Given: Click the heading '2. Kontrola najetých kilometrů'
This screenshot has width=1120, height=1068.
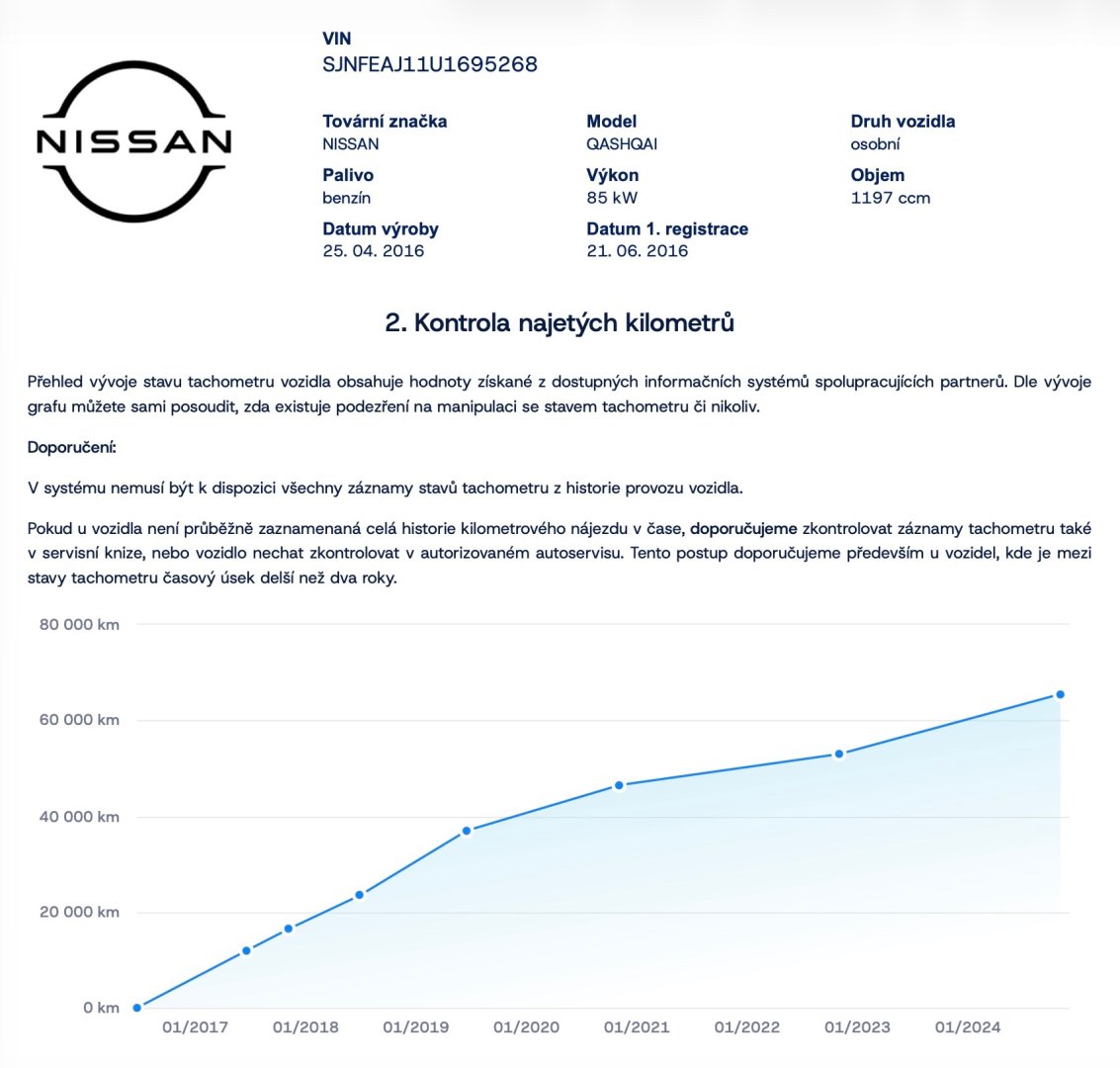Looking at the screenshot, I should [x=560, y=323].
